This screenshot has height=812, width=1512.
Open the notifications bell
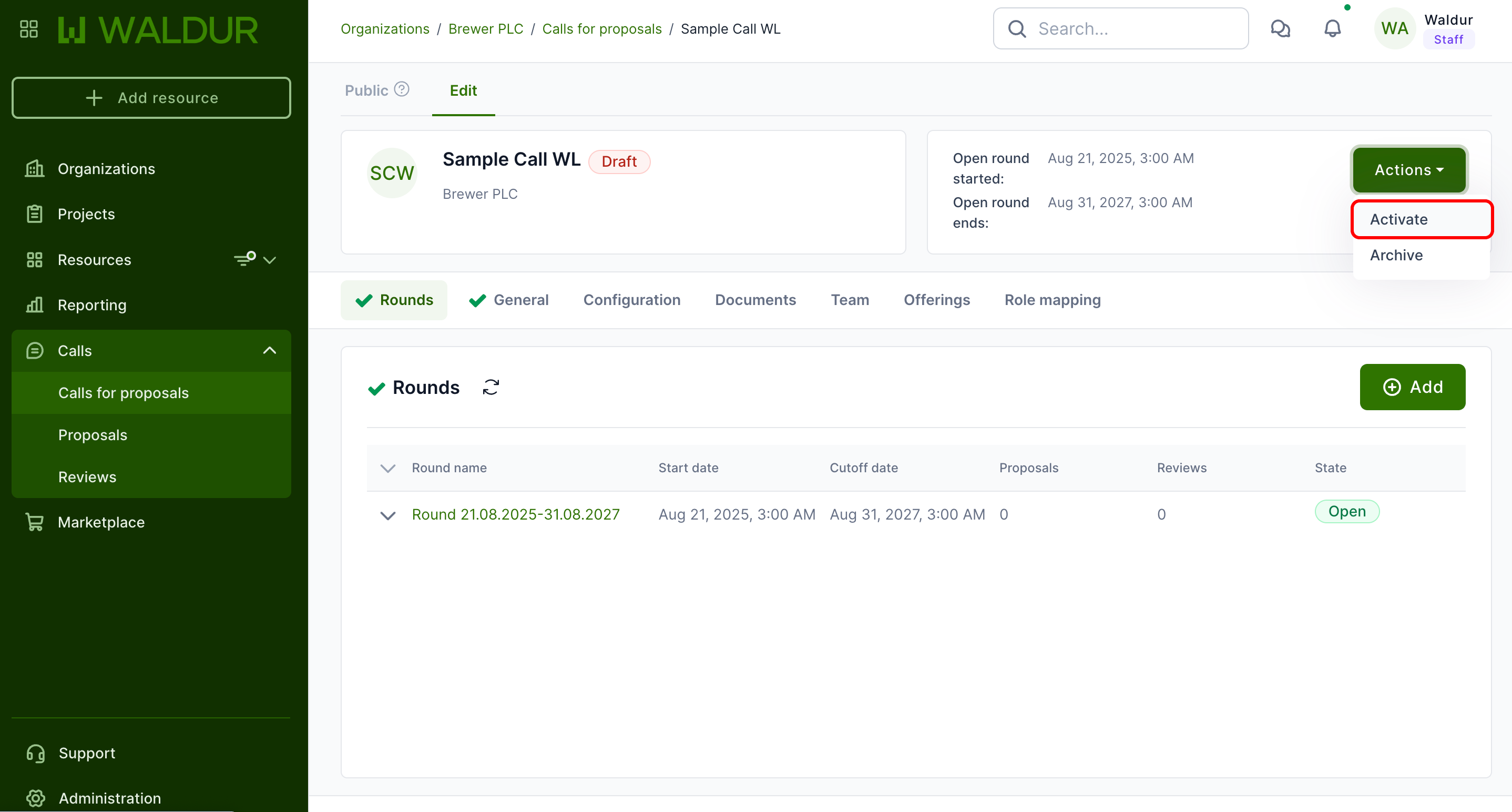tap(1332, 29)
